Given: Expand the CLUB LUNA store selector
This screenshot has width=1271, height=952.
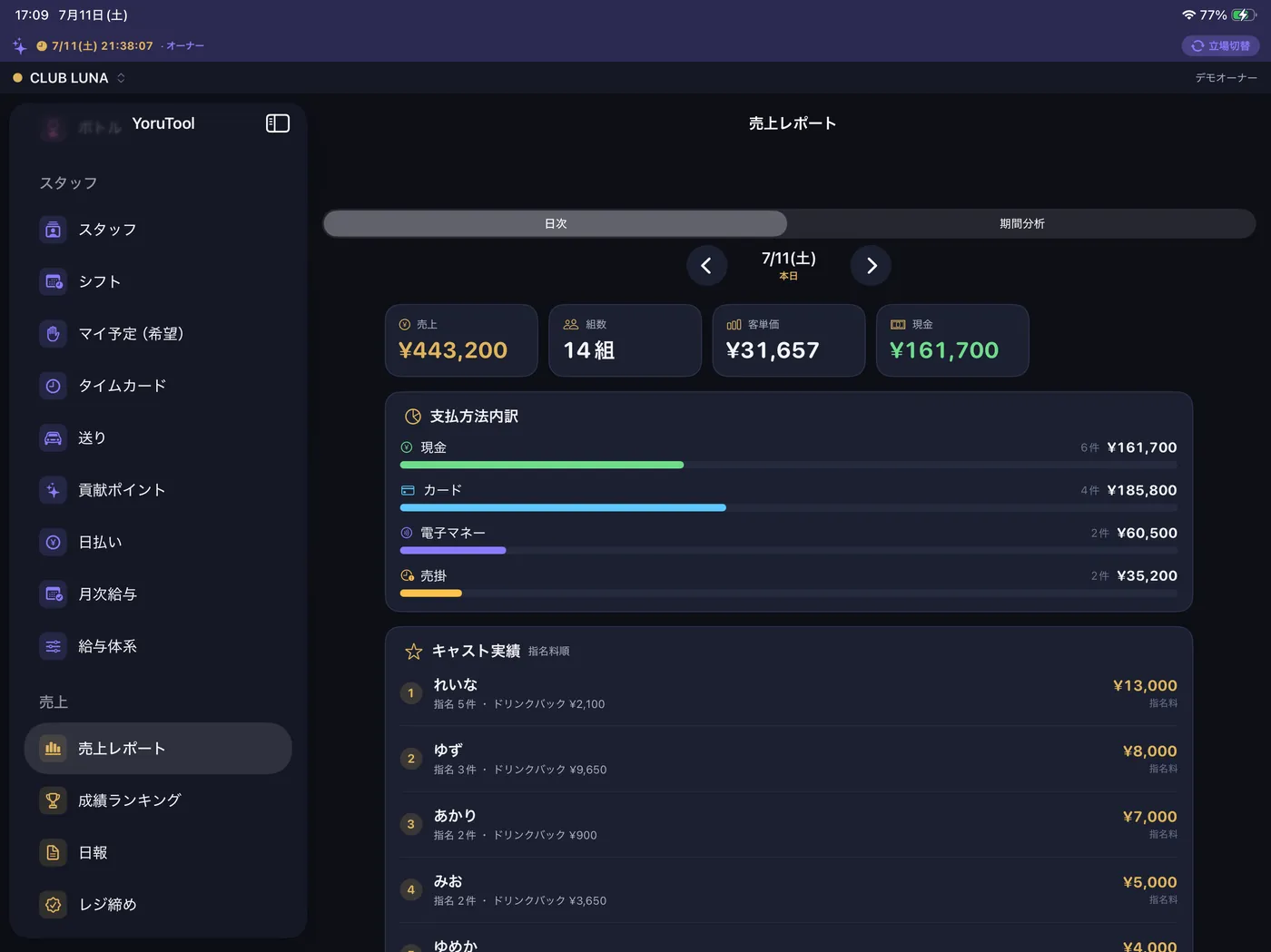Looking at the screenshot, I should click(69, 78).
